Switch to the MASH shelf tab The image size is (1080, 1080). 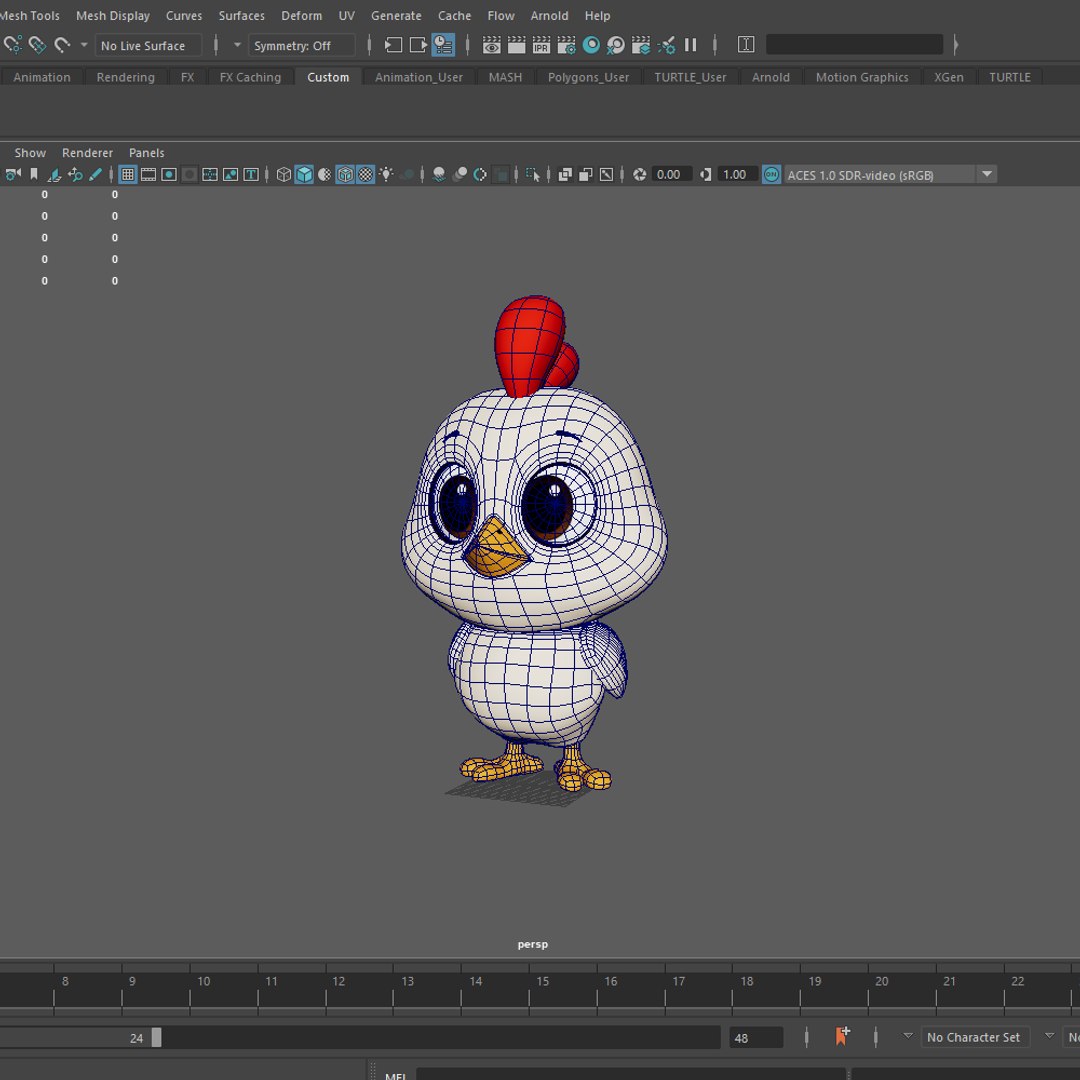pos(505,77)
